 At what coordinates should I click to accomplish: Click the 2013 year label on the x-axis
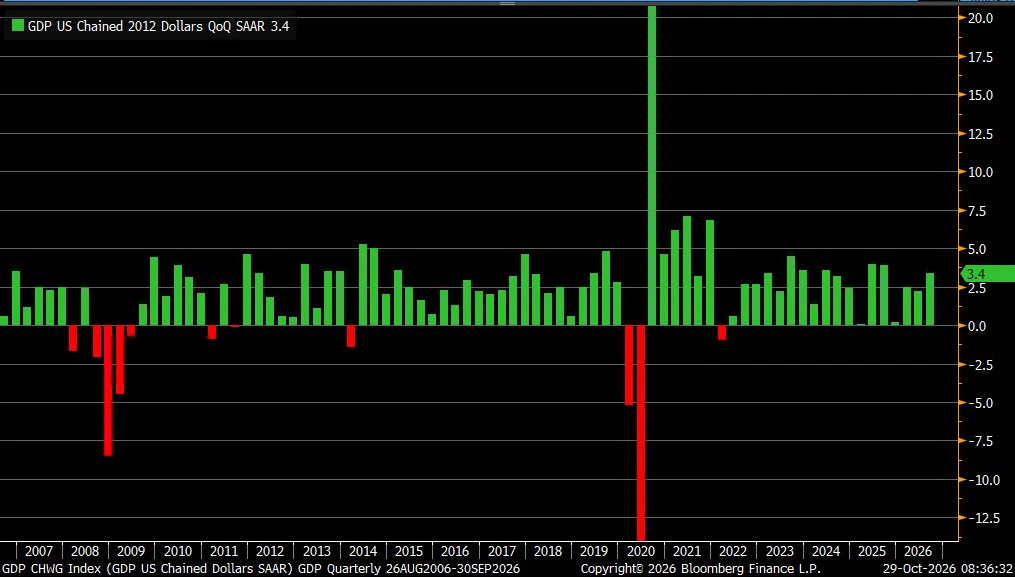[317, 551]
